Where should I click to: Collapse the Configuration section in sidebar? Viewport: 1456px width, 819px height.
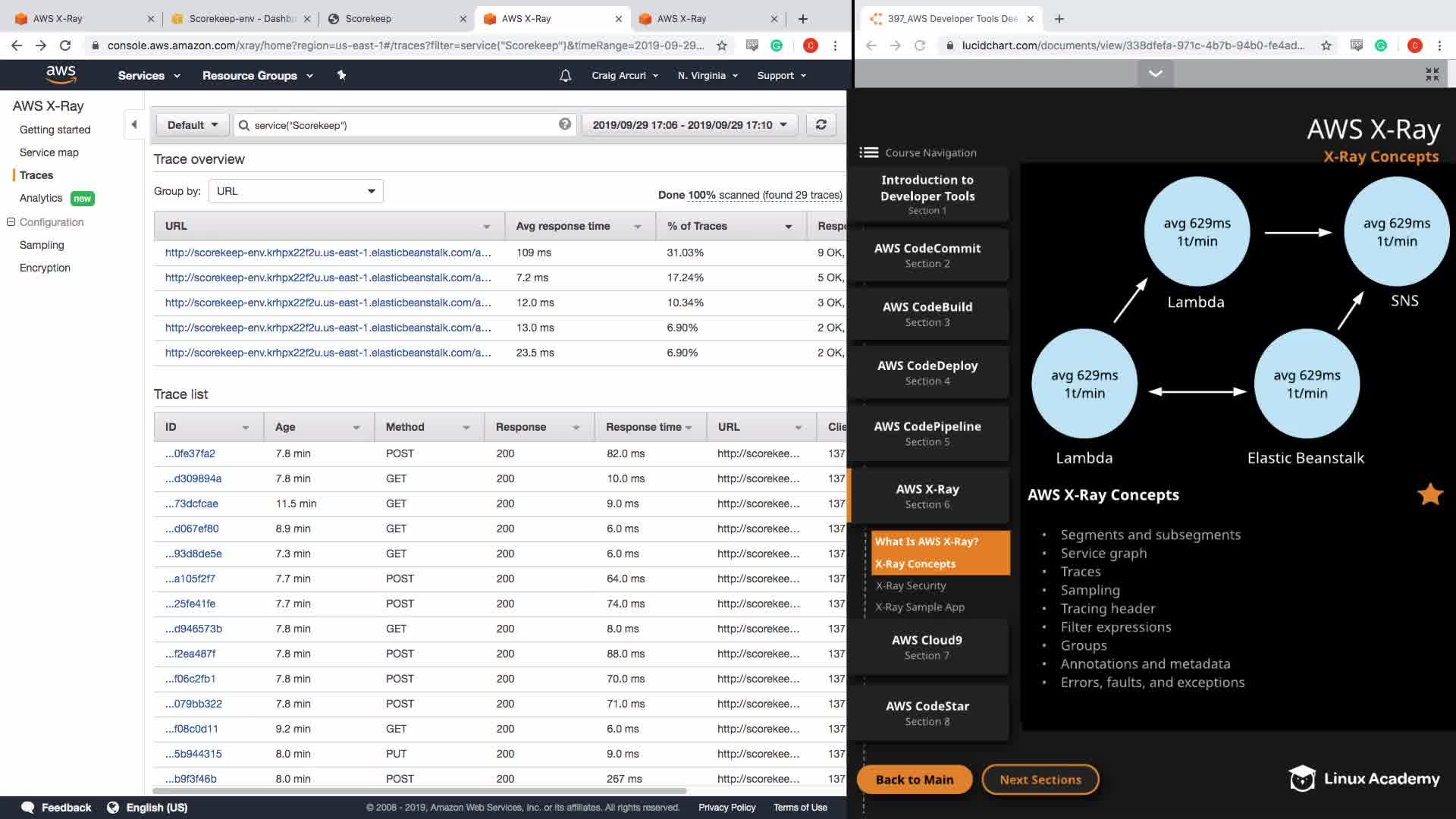[x=11, y=222]
